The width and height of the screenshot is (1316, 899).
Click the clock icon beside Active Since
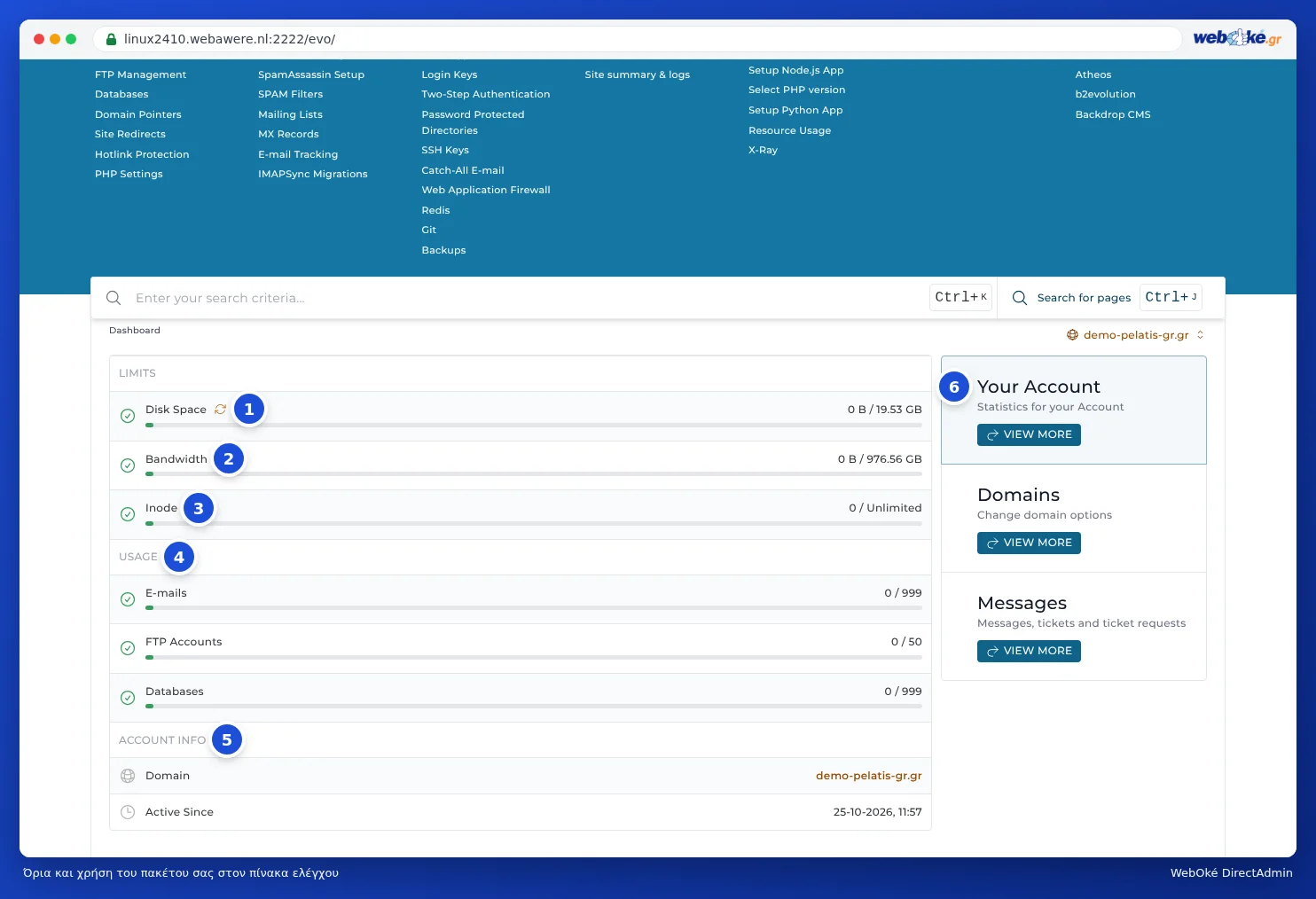128,812
